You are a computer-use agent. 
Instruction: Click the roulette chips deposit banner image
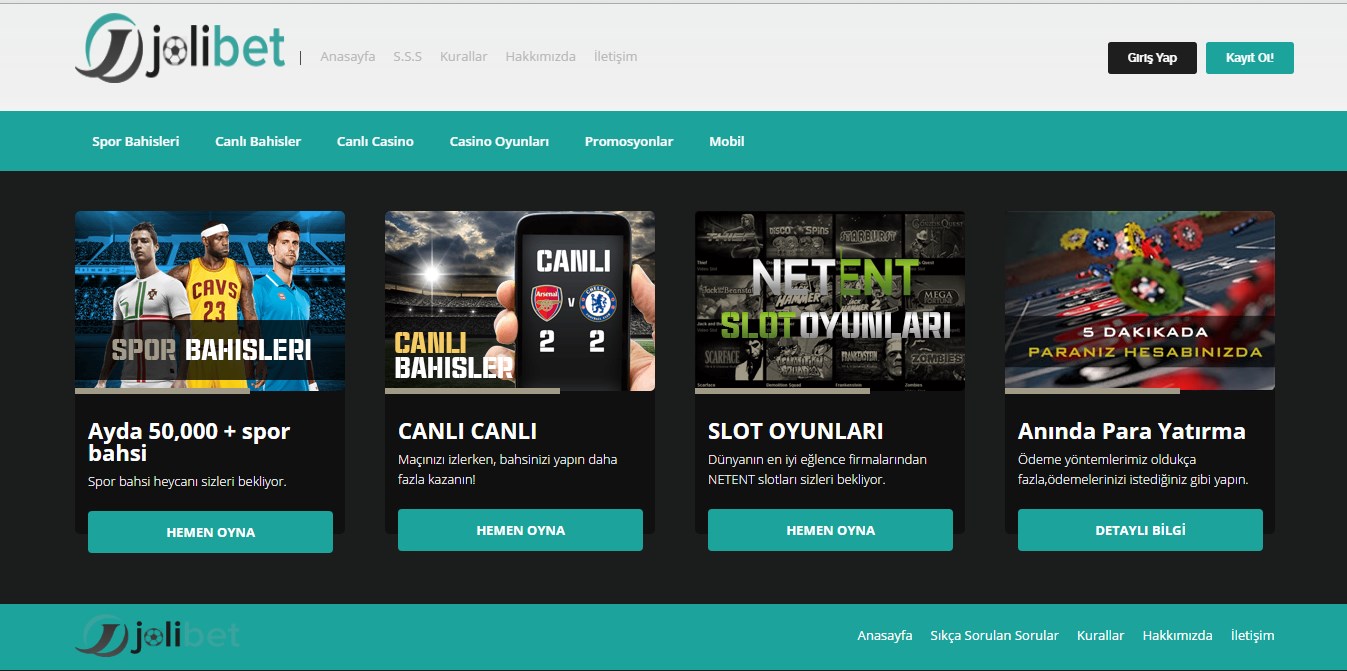point(1140,300)
